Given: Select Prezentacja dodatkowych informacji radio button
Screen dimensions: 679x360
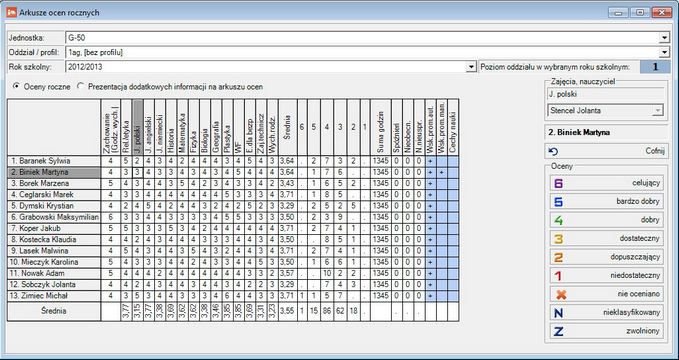Looking at the screenshot, I should tap(80, 87).
